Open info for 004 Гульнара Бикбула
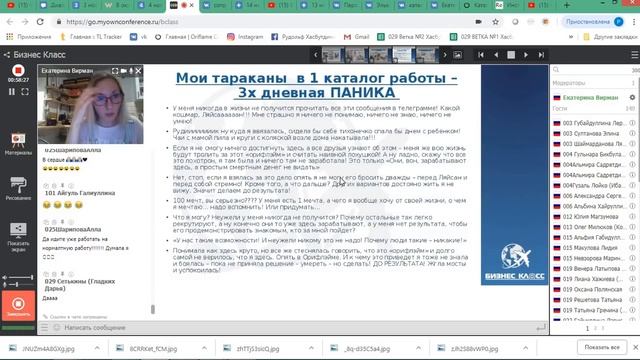Screen dimensions: 640x360 tap(632, 154)
